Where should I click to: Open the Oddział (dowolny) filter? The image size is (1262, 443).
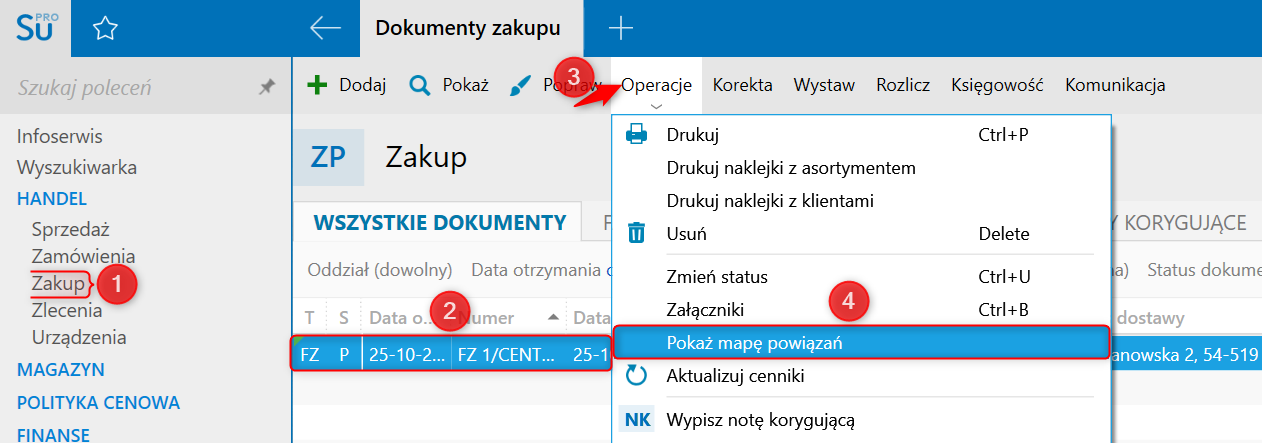pyautogui.click(x=380, y=270)
